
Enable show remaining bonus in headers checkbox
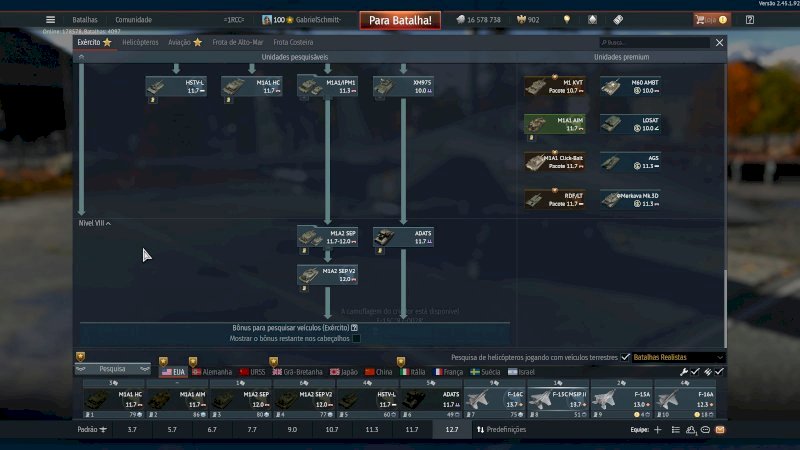coord(355,339)
